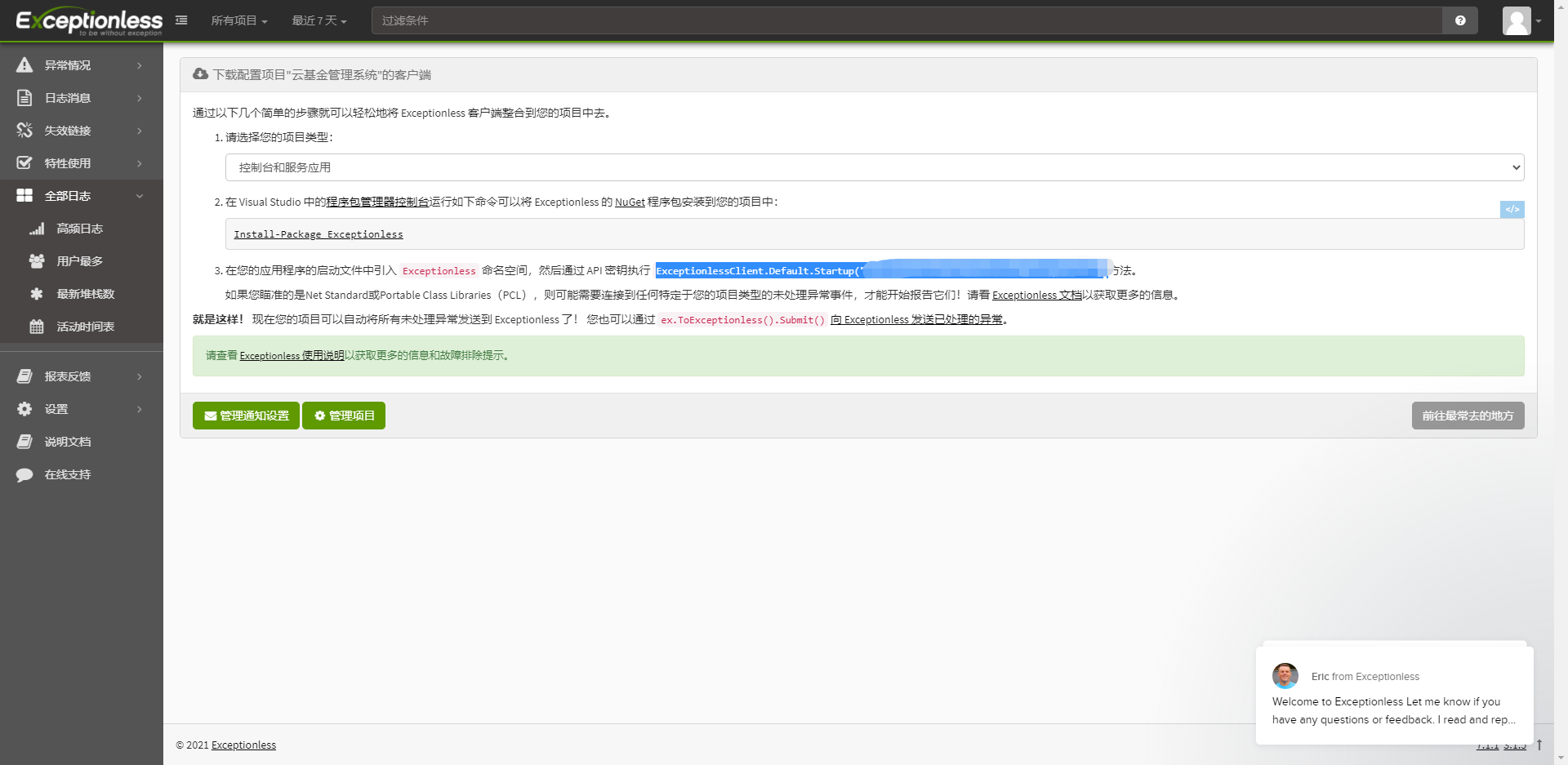Click the 全部日志 grid icon
The height and width of the screenshot is (765, 1568).
coord(24,196)
